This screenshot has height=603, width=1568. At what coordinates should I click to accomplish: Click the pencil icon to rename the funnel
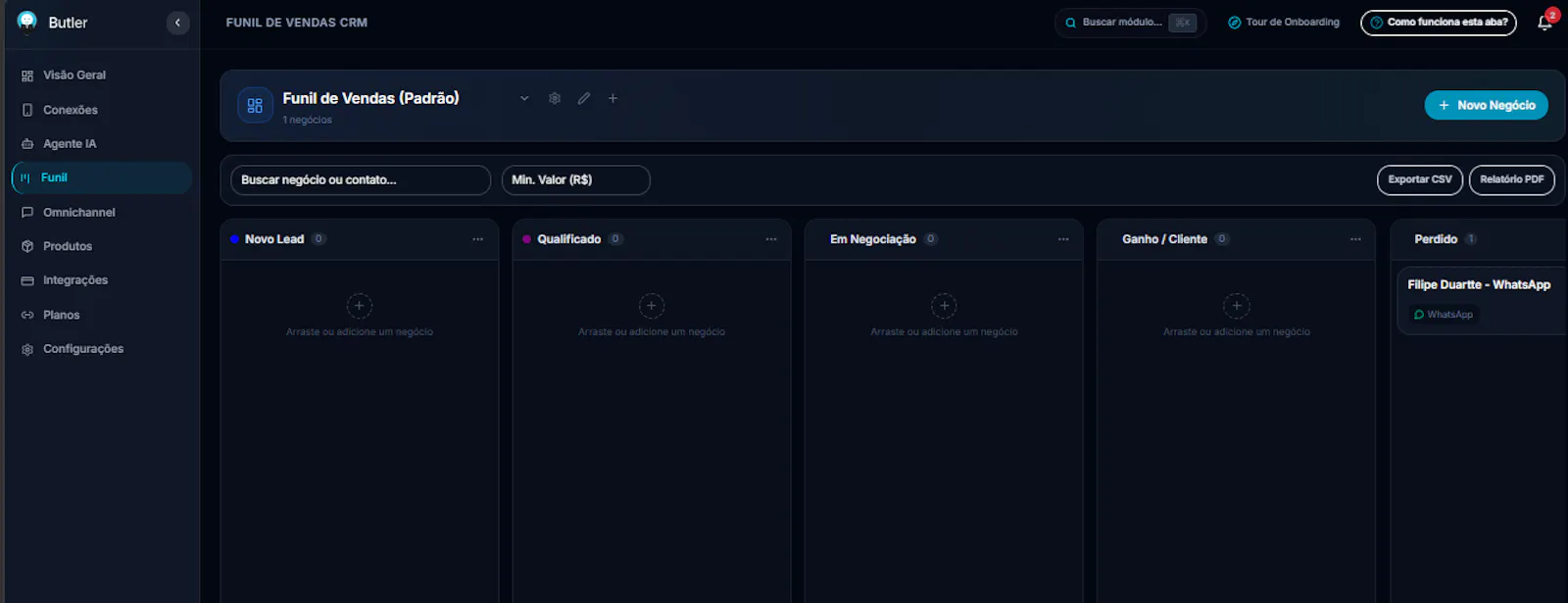tap(584, 98)
